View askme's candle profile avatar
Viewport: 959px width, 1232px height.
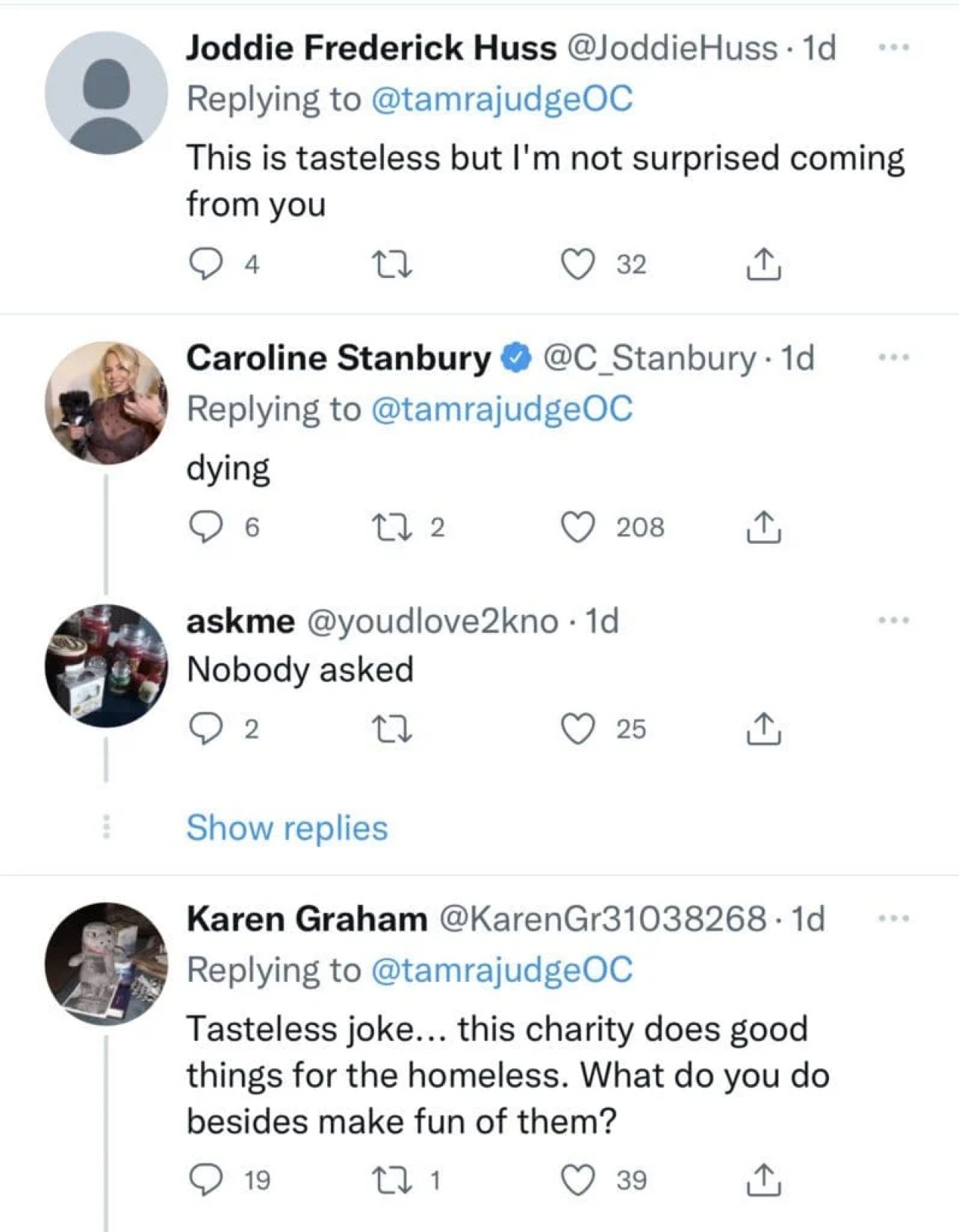click(106, 666)
